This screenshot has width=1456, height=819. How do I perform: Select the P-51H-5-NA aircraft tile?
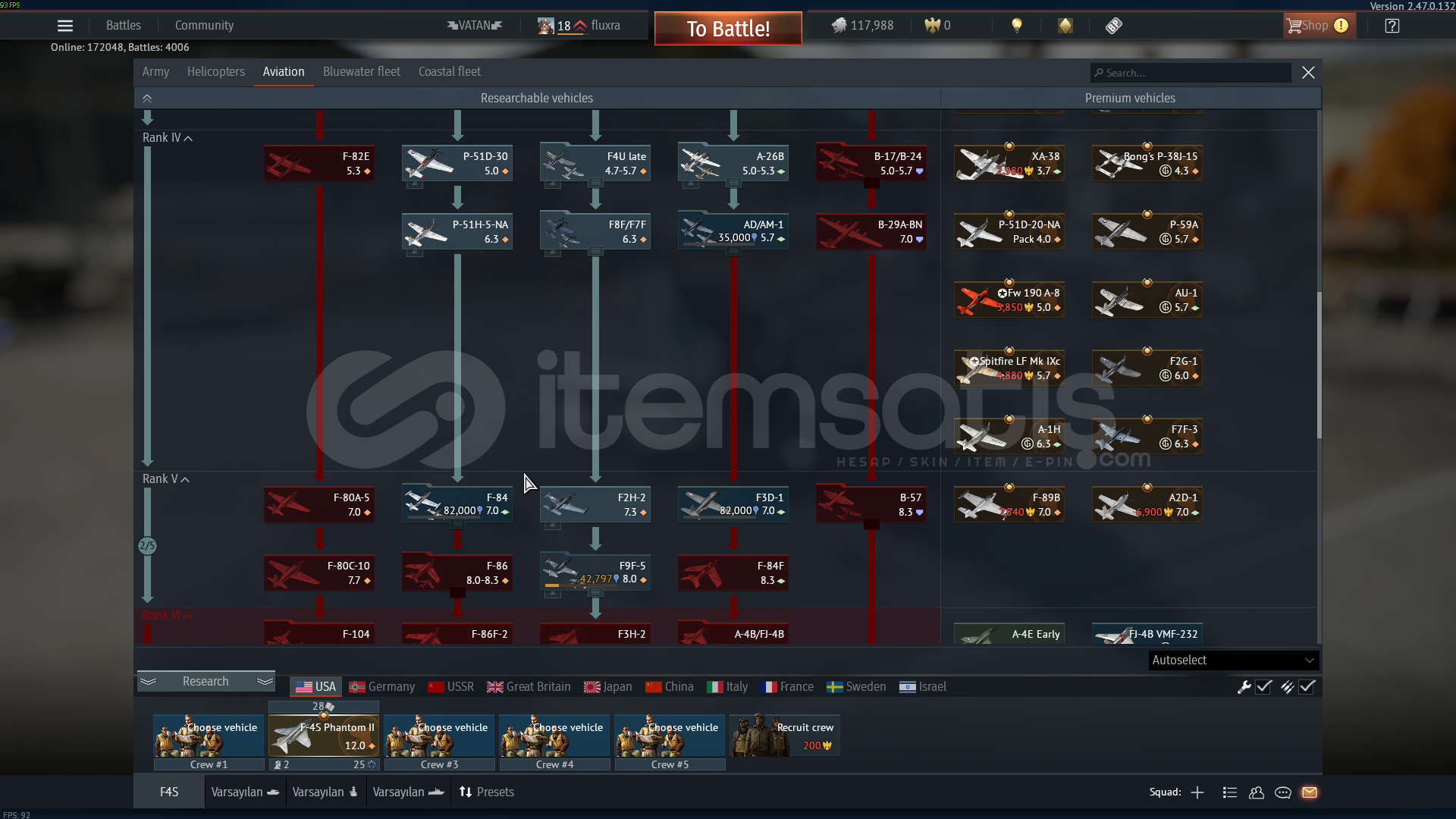pyautogui.click(x=457, y=231)
